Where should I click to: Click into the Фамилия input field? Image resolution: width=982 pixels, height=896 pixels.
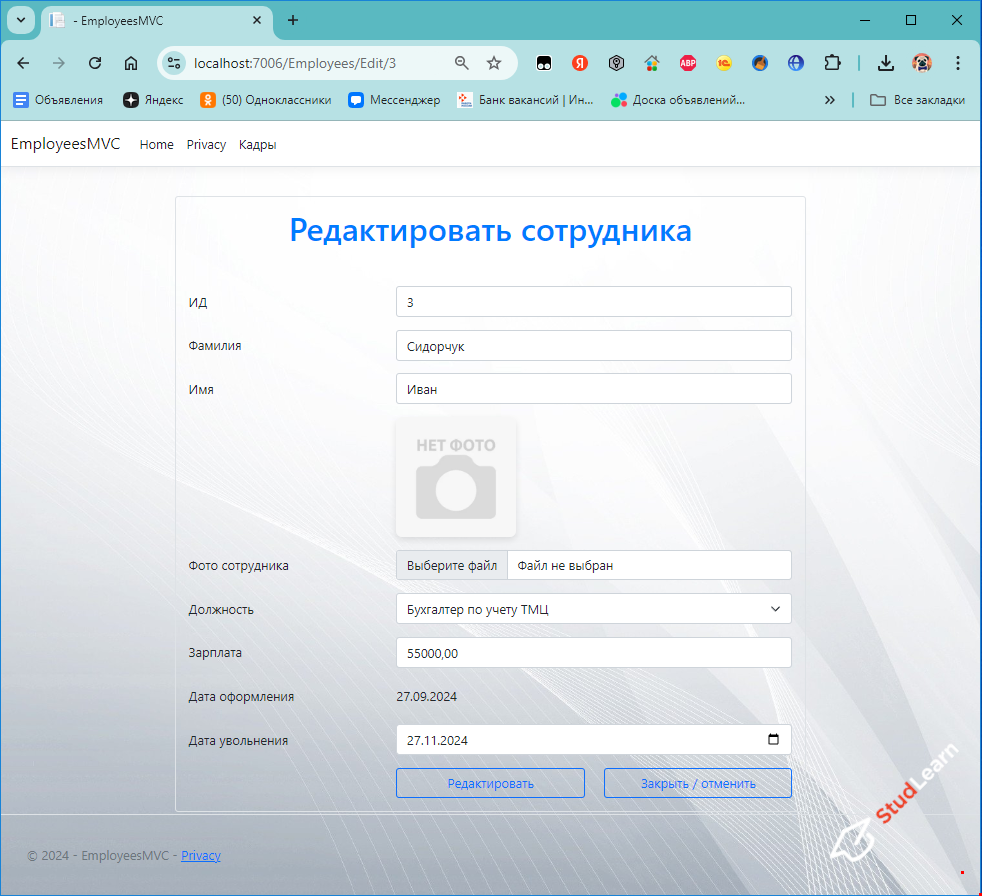coord(593,346)
